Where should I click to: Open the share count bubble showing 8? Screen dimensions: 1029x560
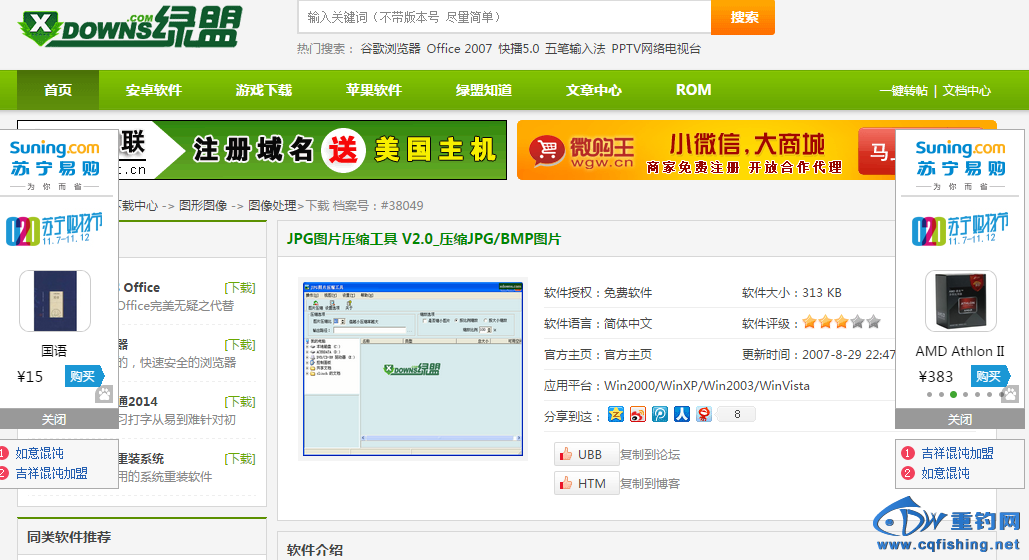click(x=736, y=414)
